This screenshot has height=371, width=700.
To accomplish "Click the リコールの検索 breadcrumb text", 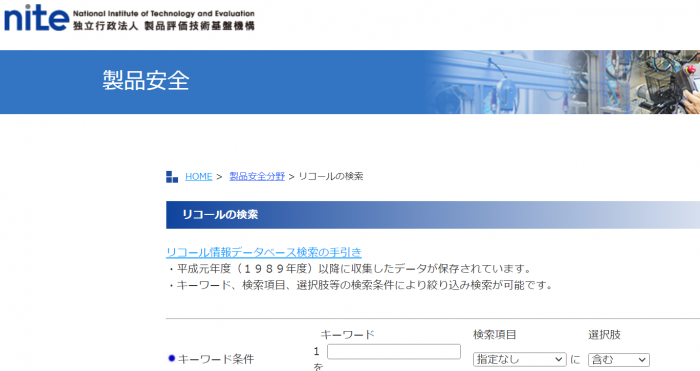I will click(x=331, y=176).
